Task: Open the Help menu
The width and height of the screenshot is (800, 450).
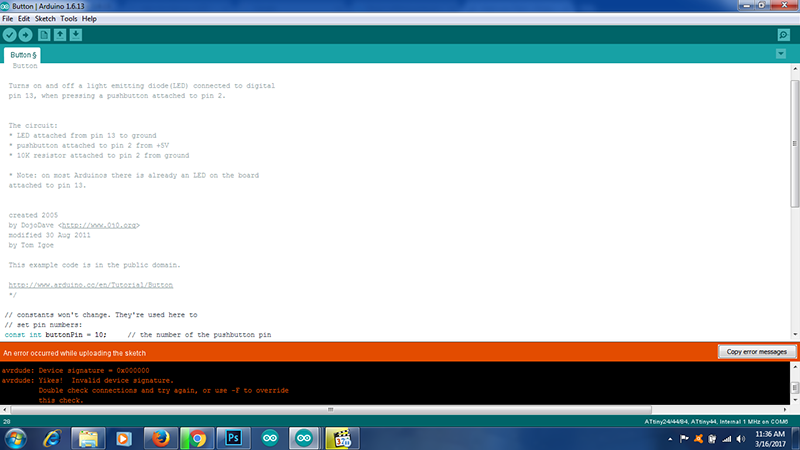Action: pos(89,19)
